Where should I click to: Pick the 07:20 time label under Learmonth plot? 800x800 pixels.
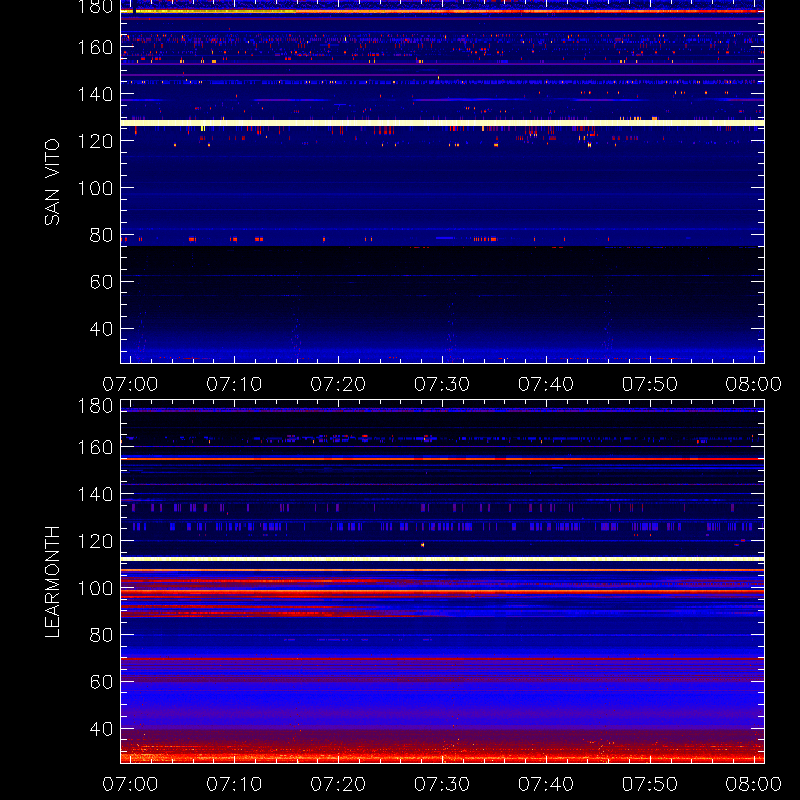click(338, 784)
